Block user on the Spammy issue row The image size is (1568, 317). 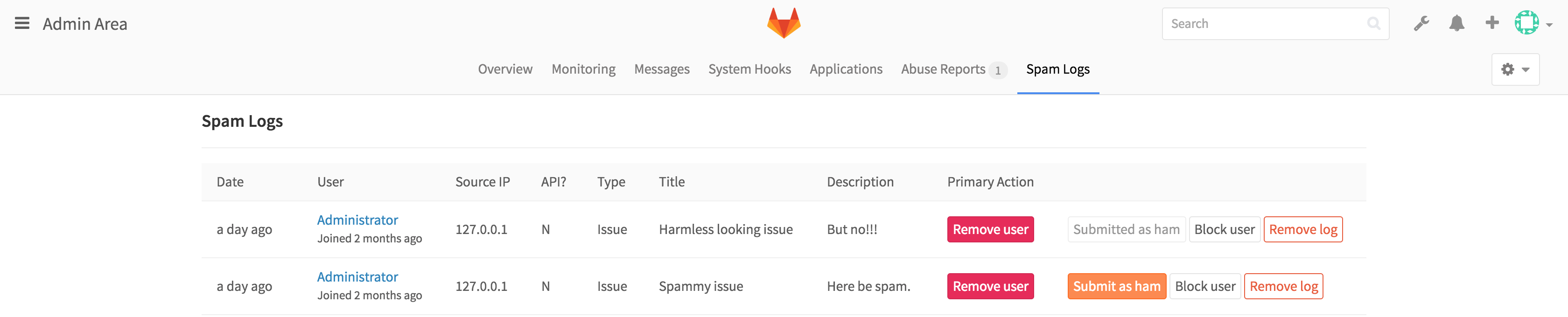coord(1205,285)
